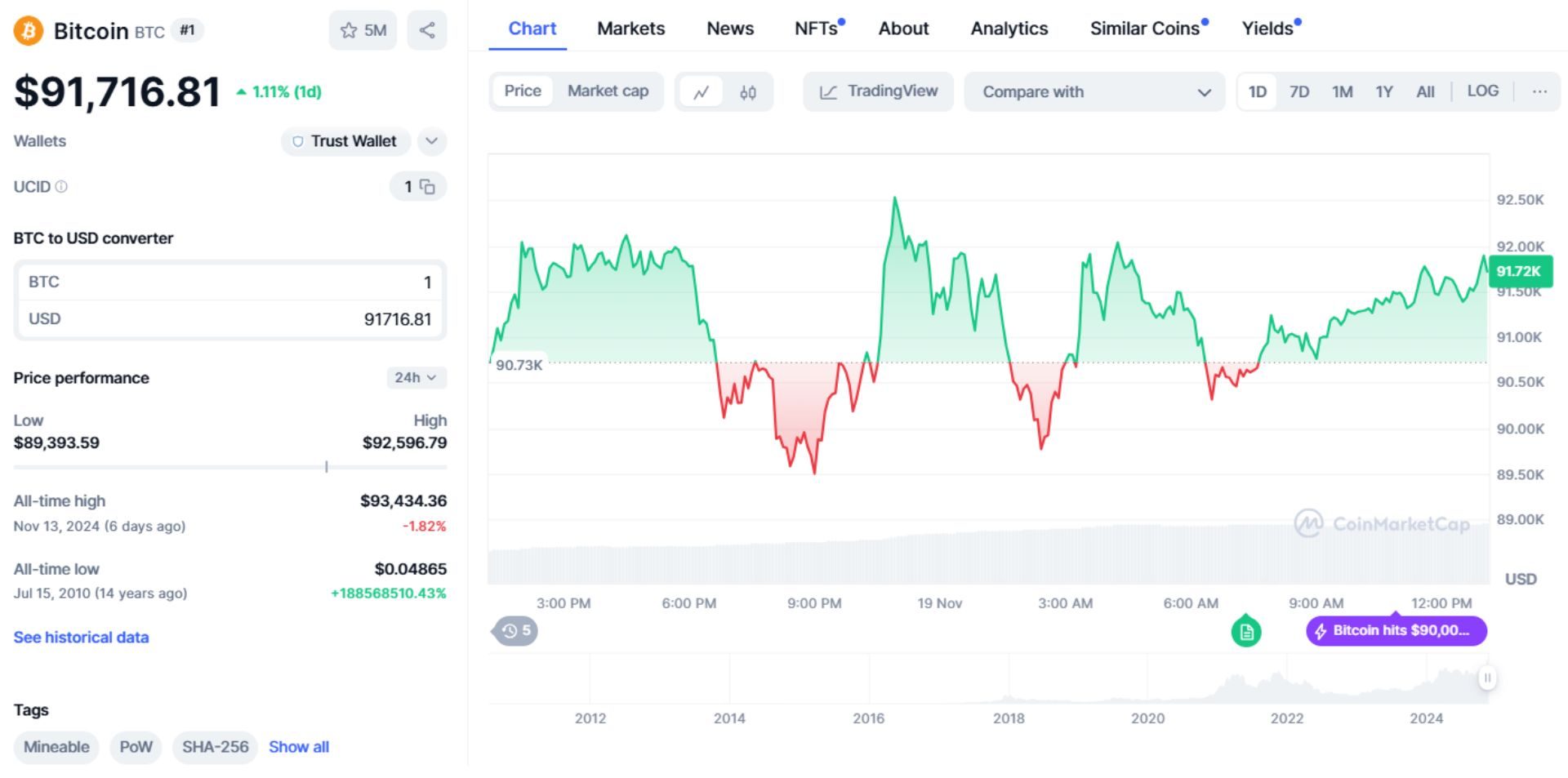Open the green news document marker
Viewport: 1568px width, 778px height.
click(x=1245, y=631)
